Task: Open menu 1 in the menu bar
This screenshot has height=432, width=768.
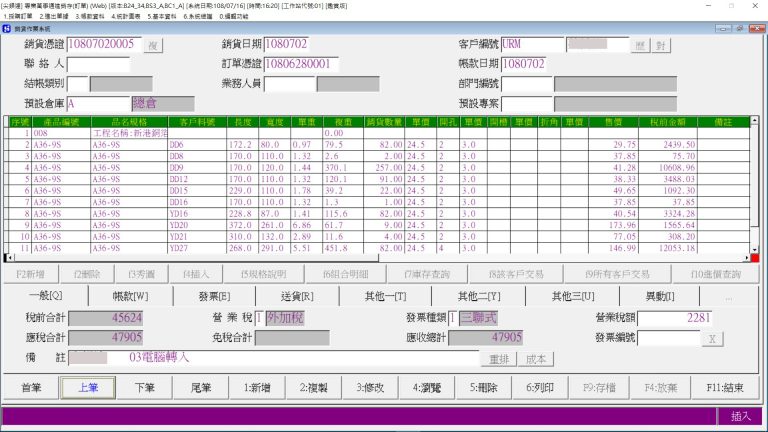Action: 18,17
